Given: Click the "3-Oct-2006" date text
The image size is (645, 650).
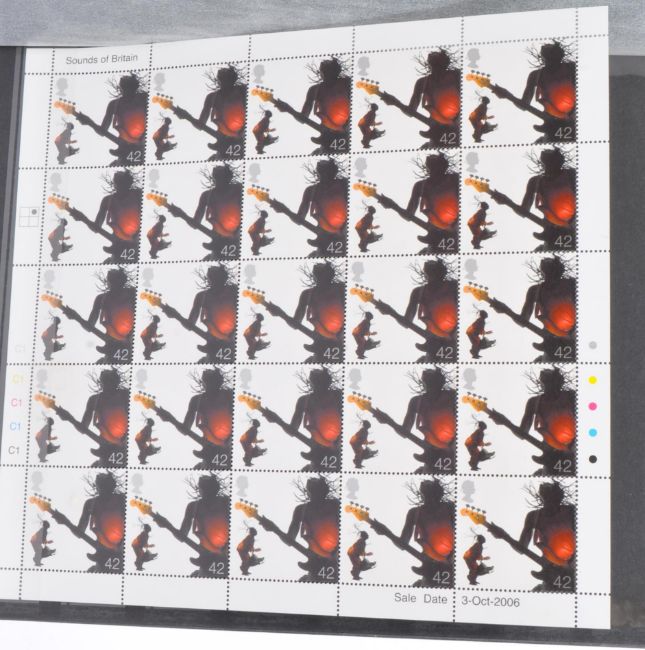Looking at the screenshot, I should 490,601.
